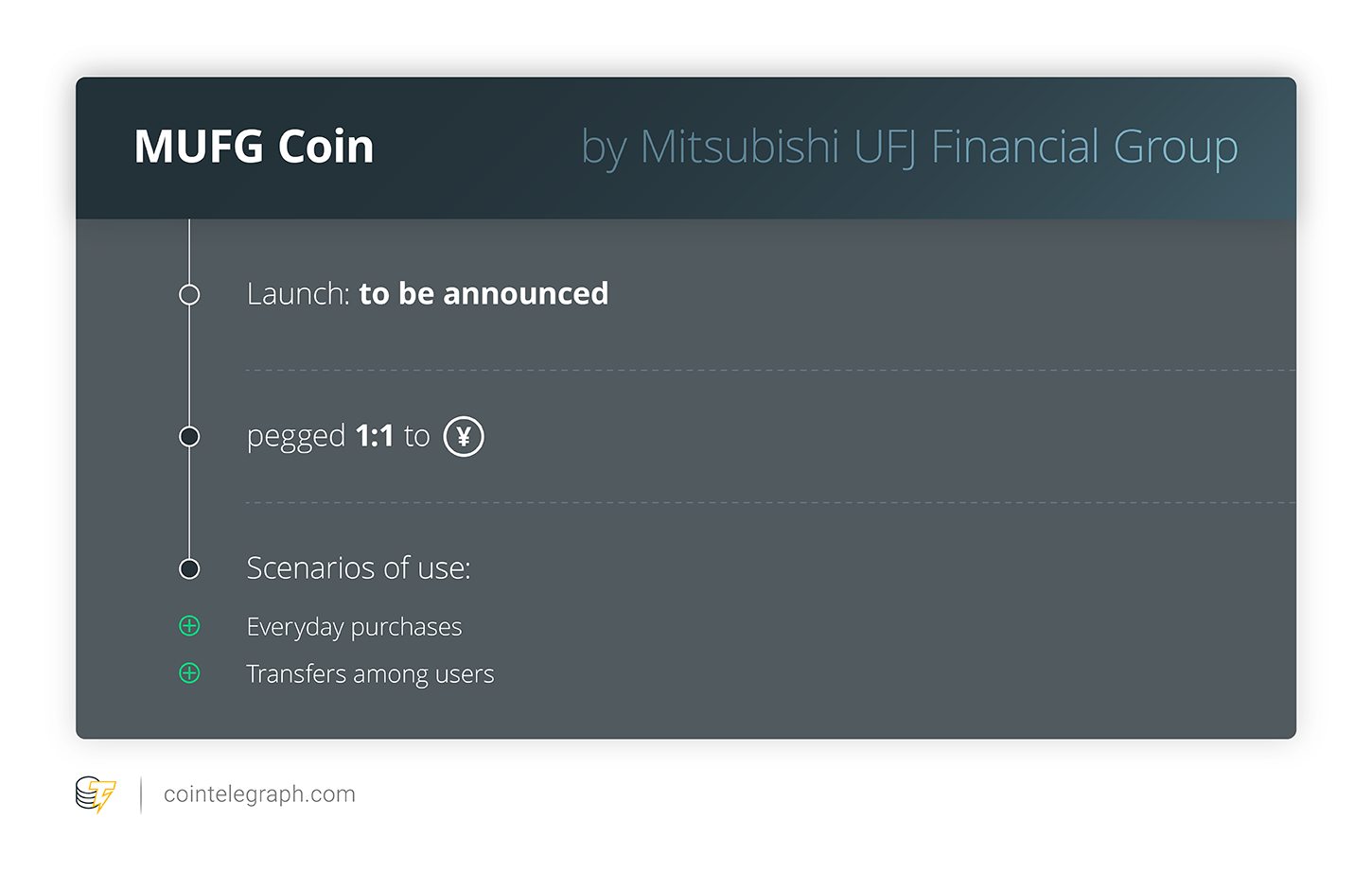Click the yen currency symbol icon
1372x872 pixels.
click(464, 437)
